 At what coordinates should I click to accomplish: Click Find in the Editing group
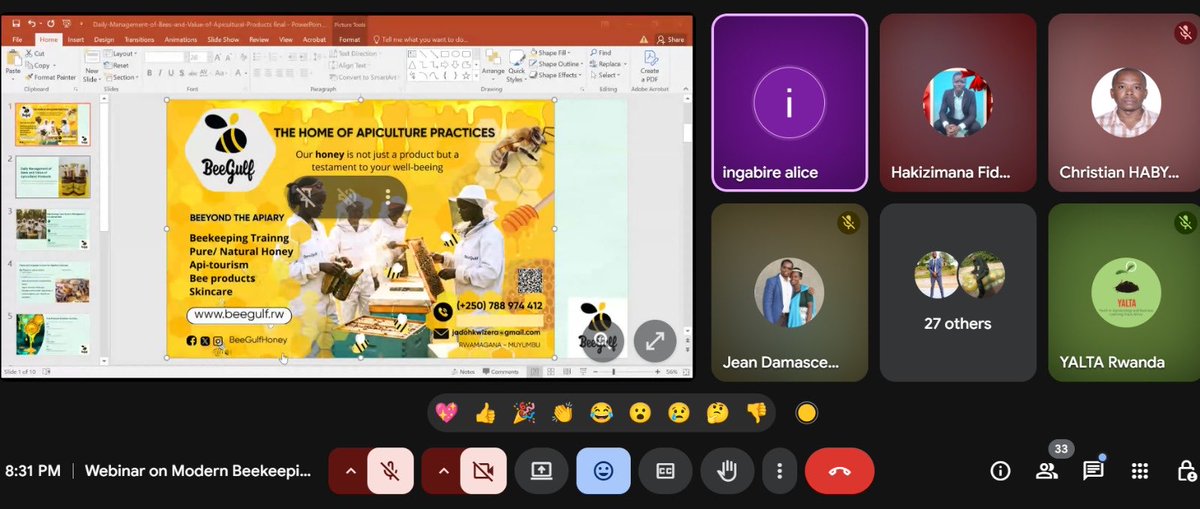click(602, 52)
